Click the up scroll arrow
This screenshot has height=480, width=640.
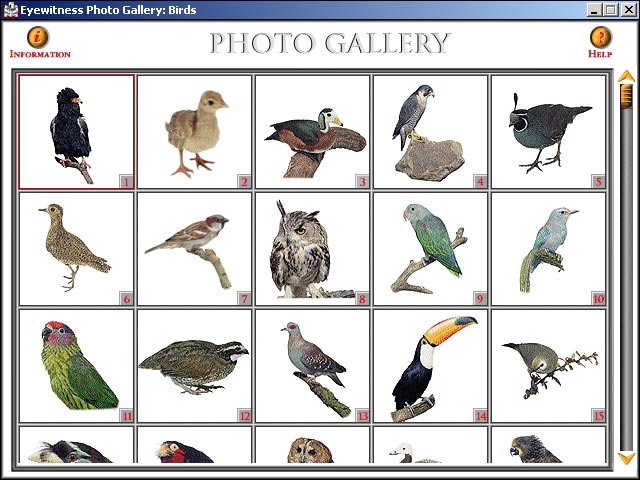(x=626, y=76)
